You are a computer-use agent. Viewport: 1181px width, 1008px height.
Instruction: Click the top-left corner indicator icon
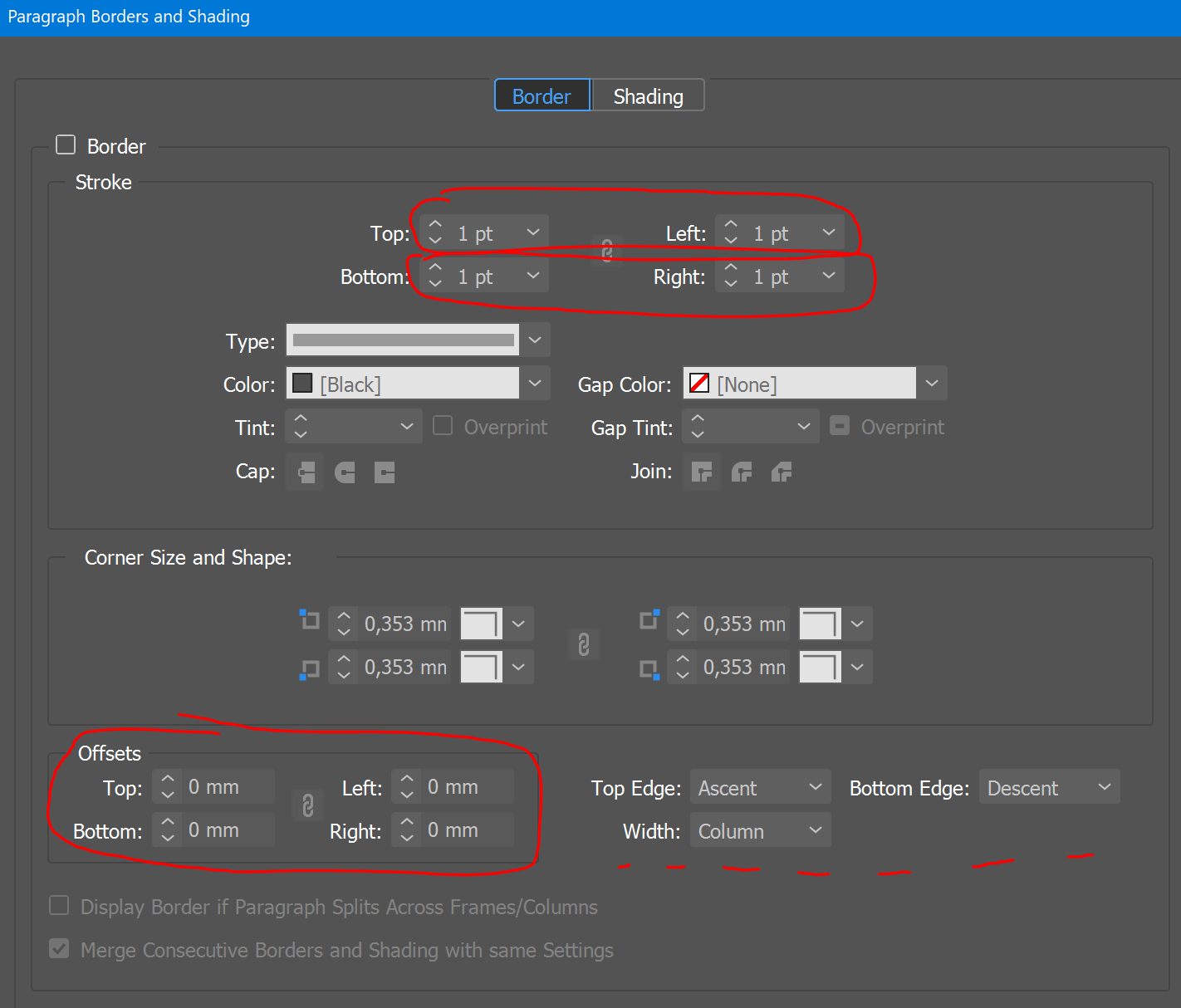[x=310, y=619]
